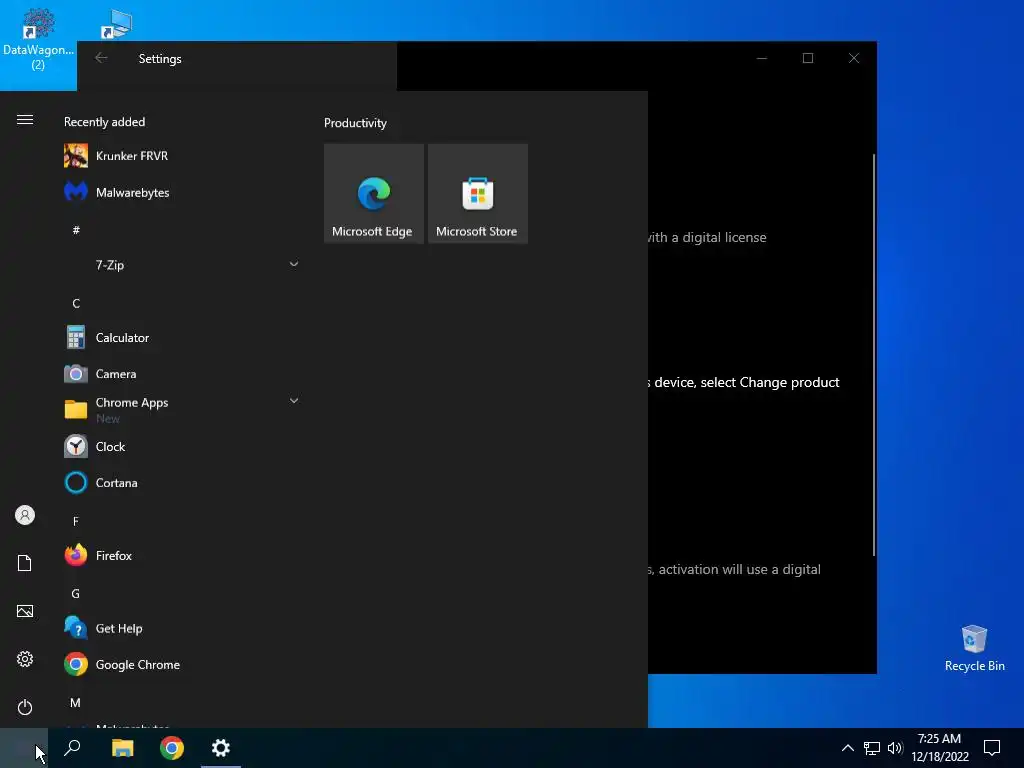This screenshot has height=768, width=1024.
Task: Select the DataWagon desktop shortcut
Action: pos(38,40)
